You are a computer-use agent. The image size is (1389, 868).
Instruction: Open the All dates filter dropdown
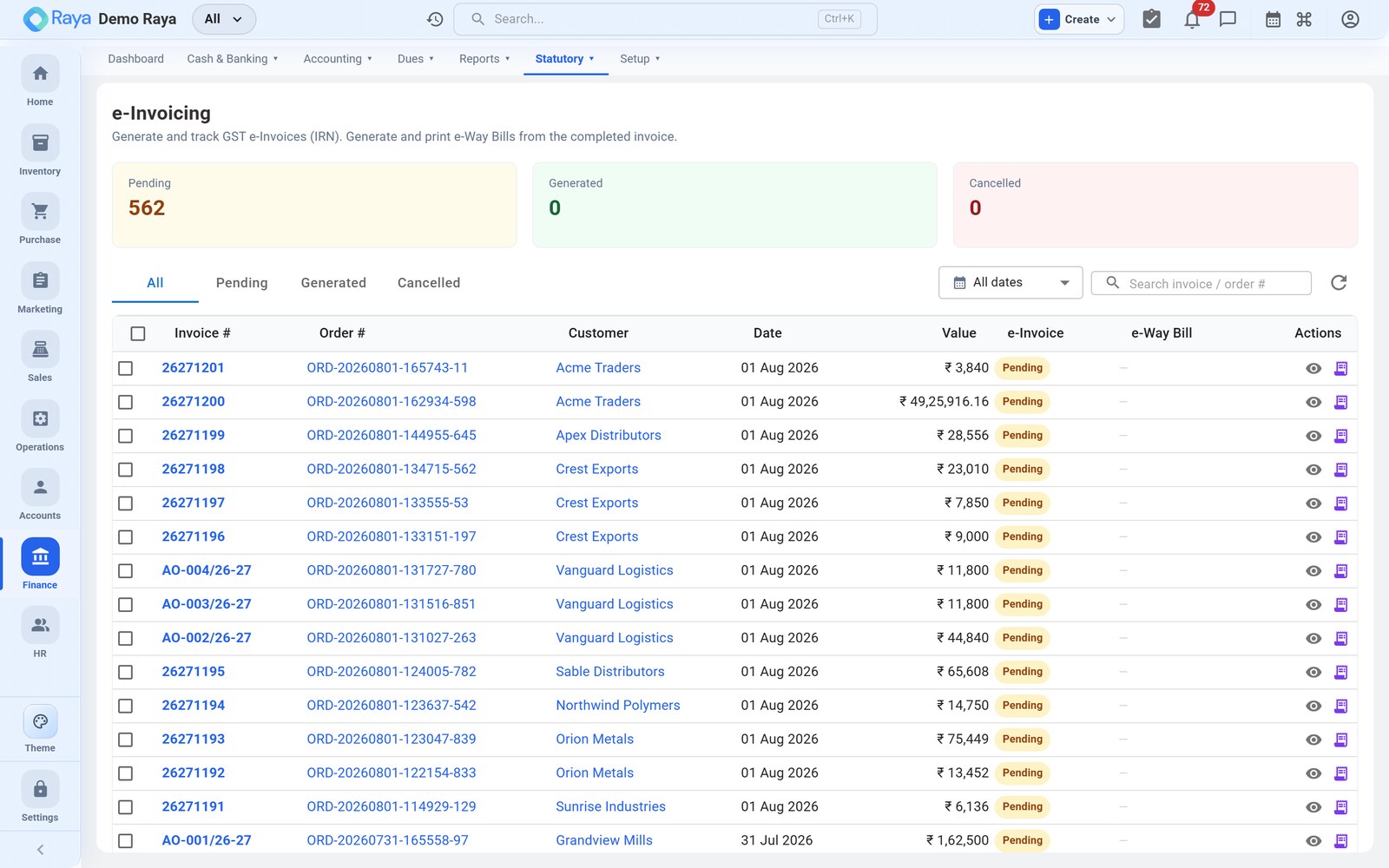click(x=1010, y=283)
